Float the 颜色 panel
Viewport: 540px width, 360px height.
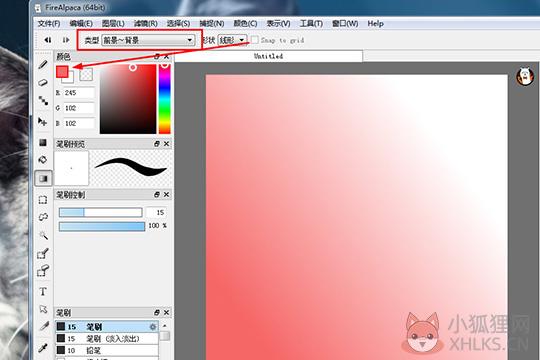pyautogui.click(x=157, y=56)
